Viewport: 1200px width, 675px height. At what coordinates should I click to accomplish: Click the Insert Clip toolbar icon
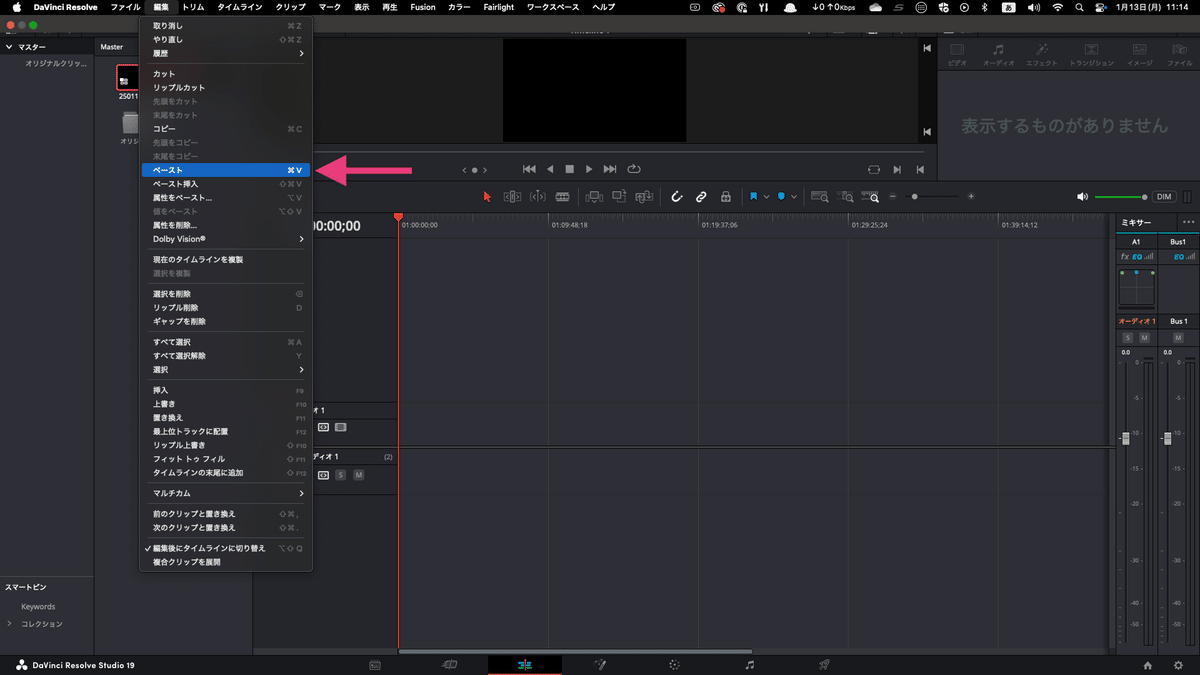click(594, 197)
